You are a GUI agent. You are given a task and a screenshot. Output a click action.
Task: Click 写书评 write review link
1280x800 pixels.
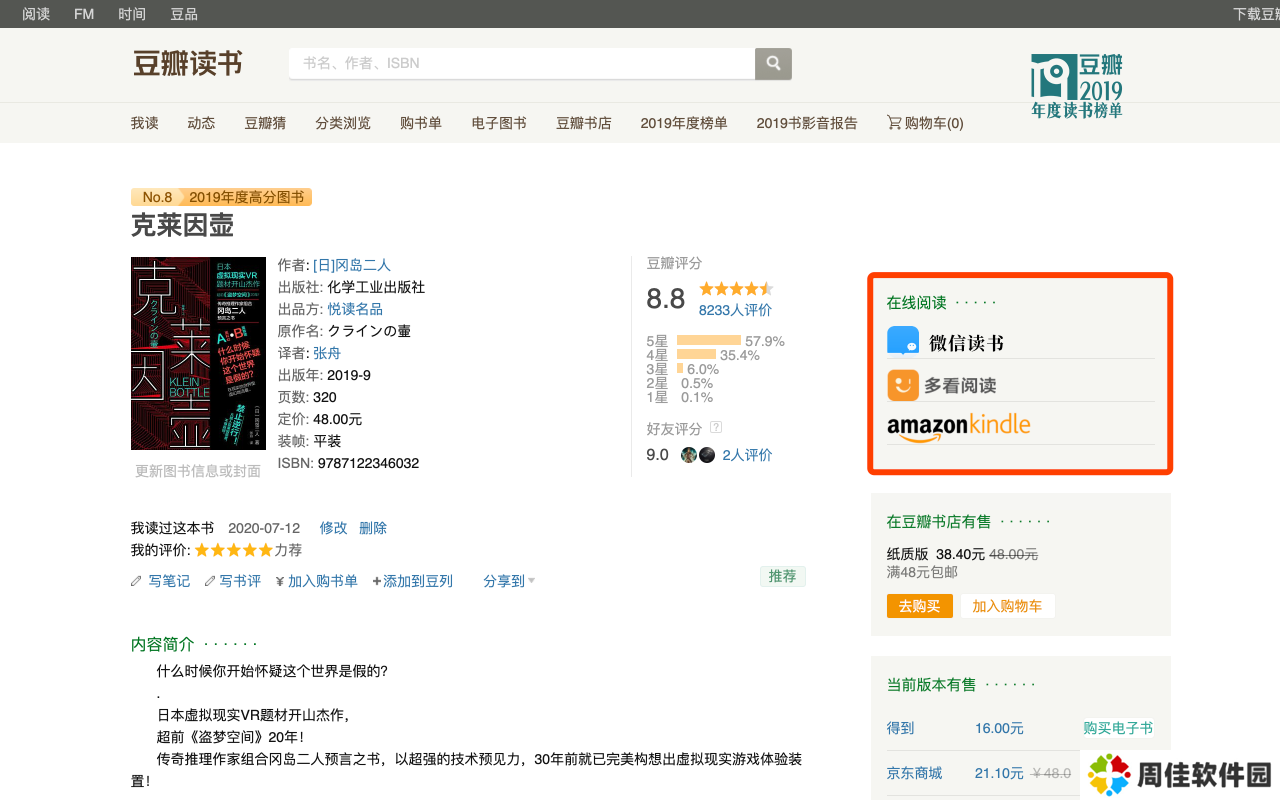coord(240,581)
